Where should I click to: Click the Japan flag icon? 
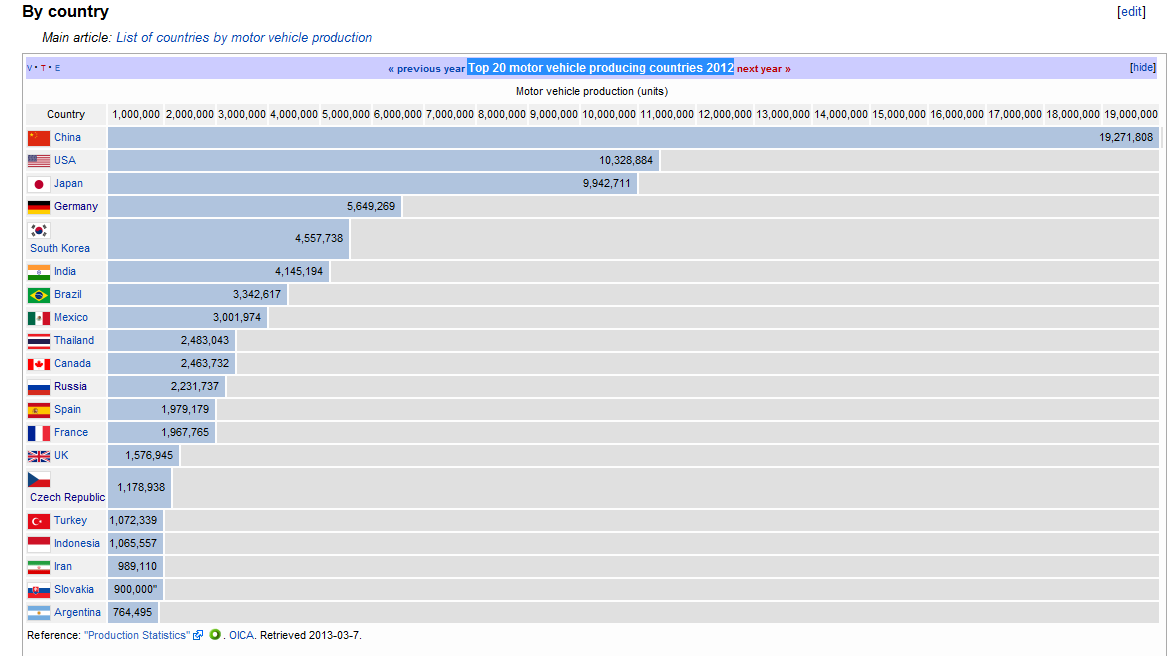point(39,184)
